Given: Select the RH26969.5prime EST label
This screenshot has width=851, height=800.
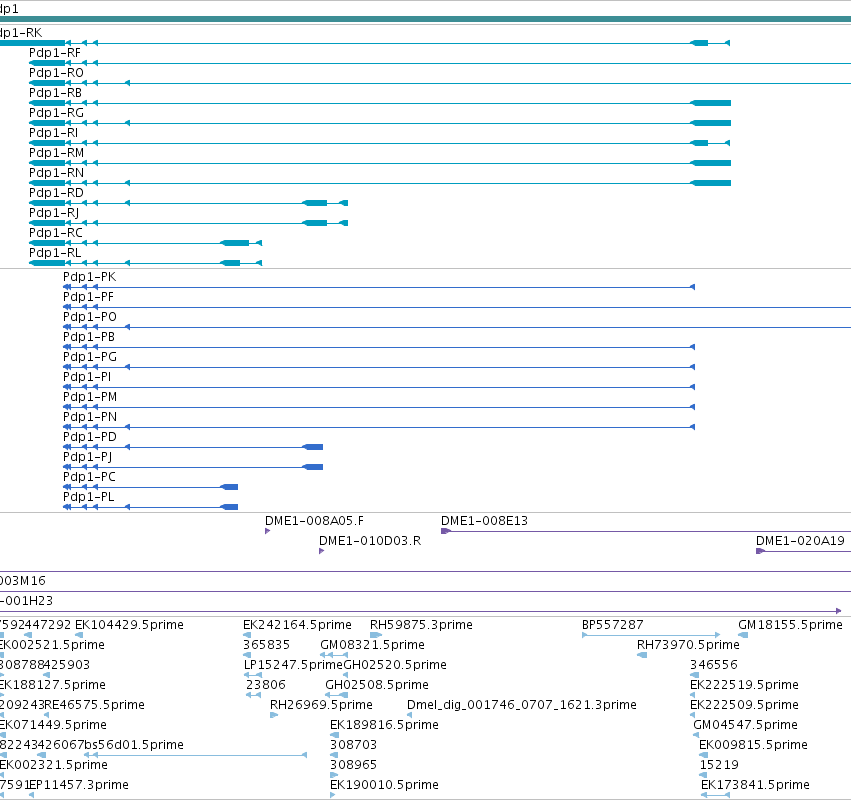Looking at the screenshot, I should [321, 706].
